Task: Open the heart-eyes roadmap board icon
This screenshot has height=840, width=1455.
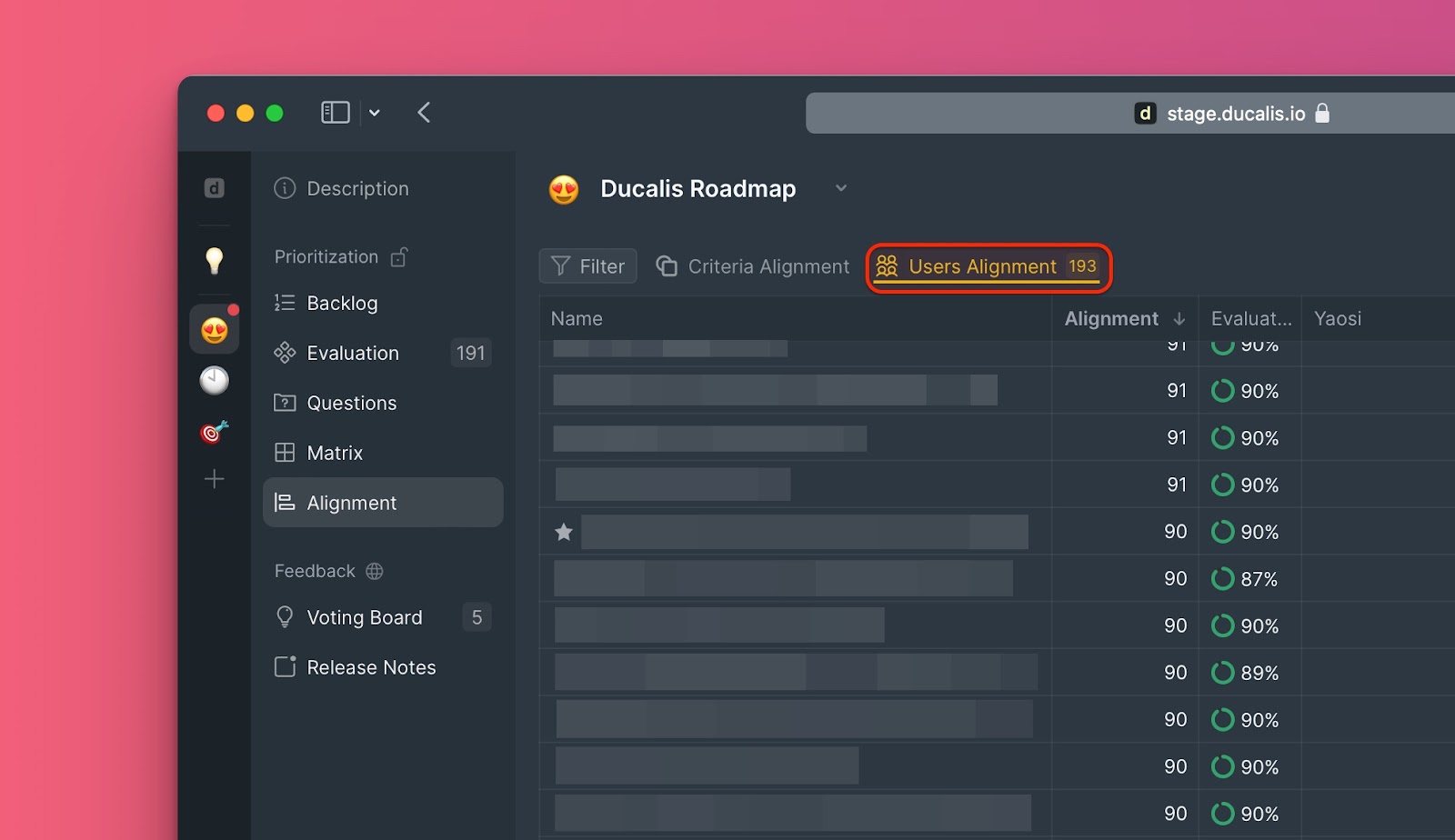Action: (215, 329)
